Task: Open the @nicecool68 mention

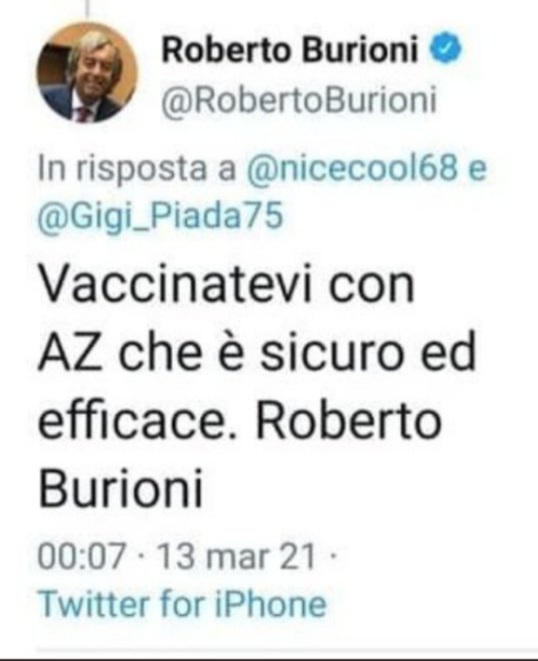Action: coord(352,168)
